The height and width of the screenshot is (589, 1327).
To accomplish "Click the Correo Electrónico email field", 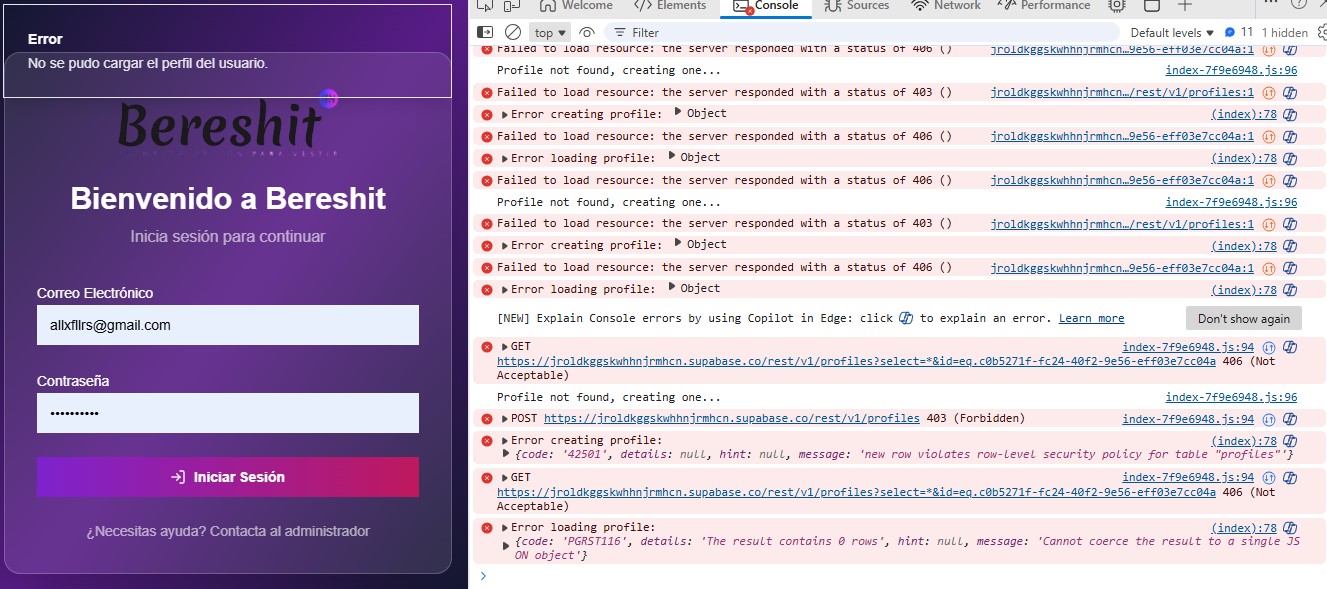I will [x=228, y=325].
